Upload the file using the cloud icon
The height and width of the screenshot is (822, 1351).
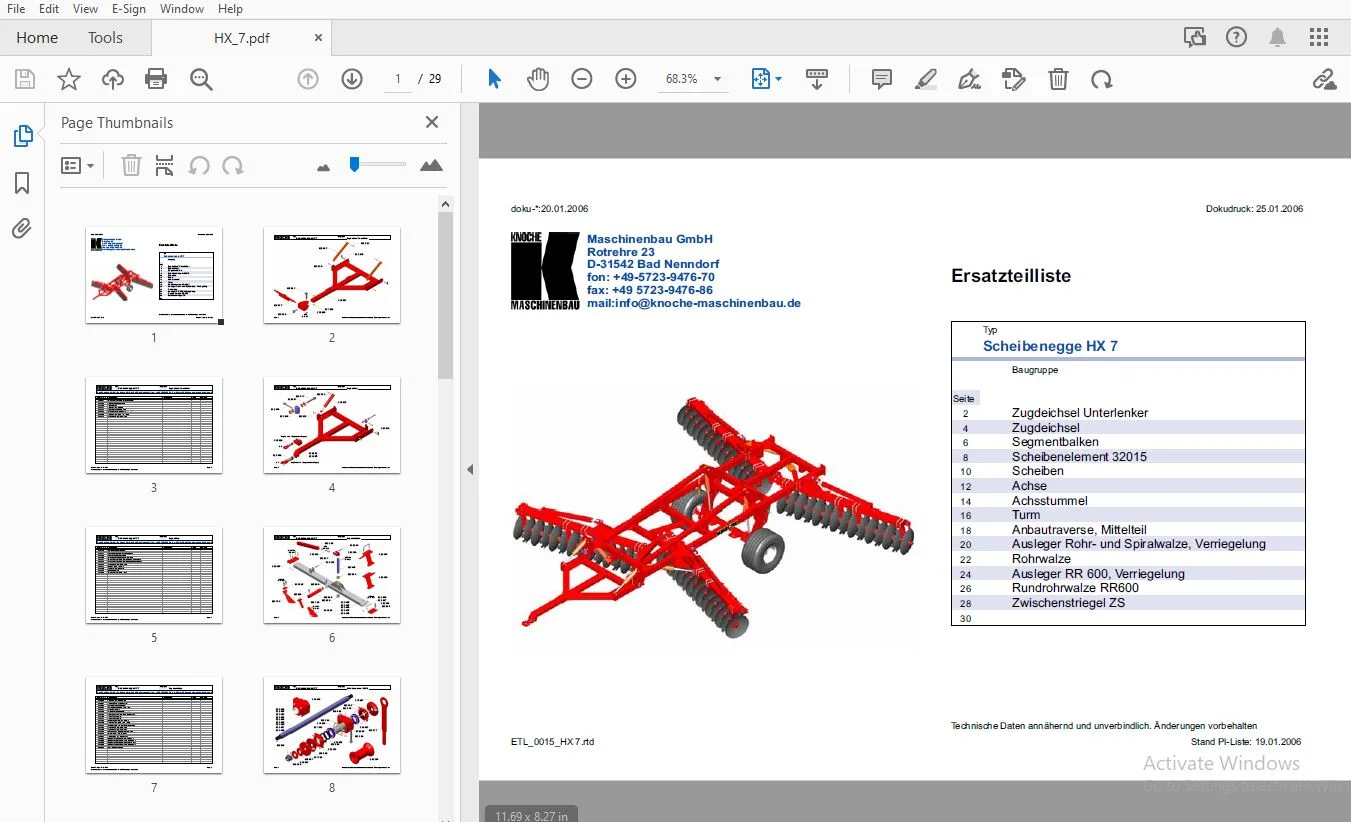pos(112,79)
